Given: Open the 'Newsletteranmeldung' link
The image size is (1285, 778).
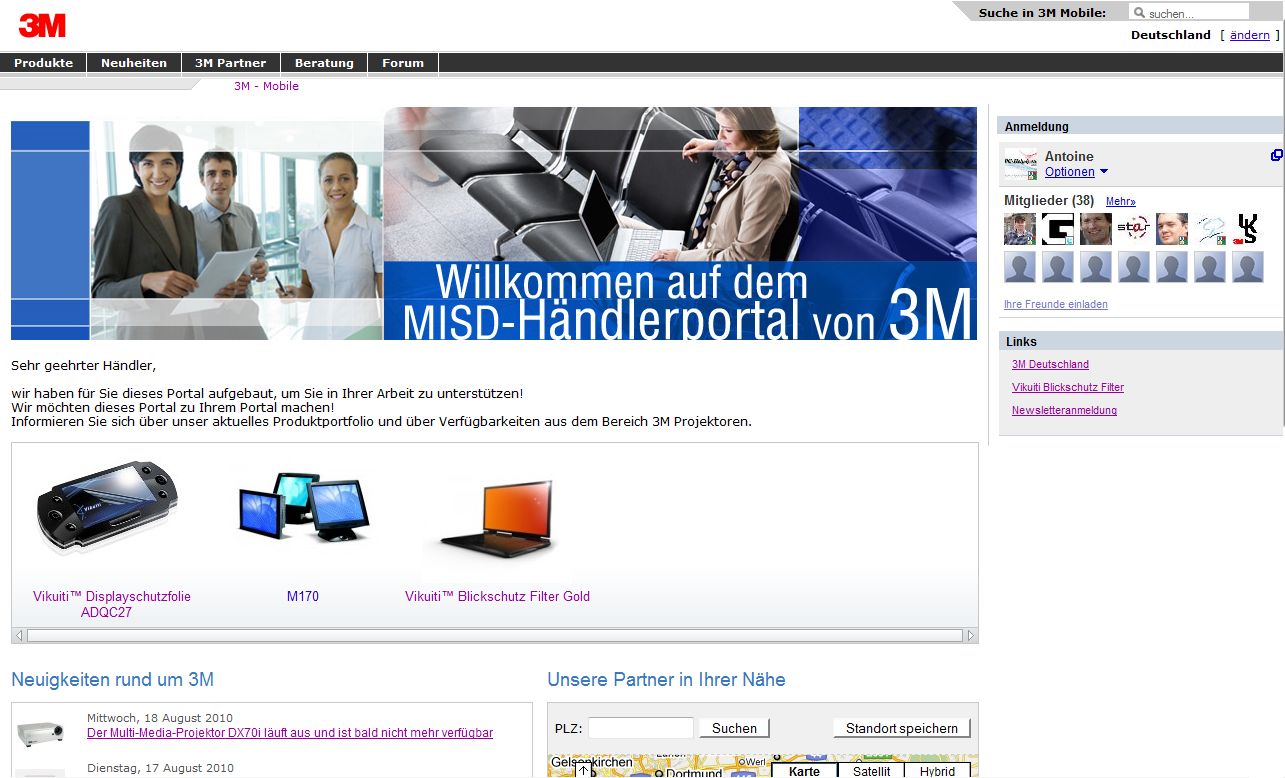Looking at the screenshot, I should pyautogui.click(x=1064, y=410).
